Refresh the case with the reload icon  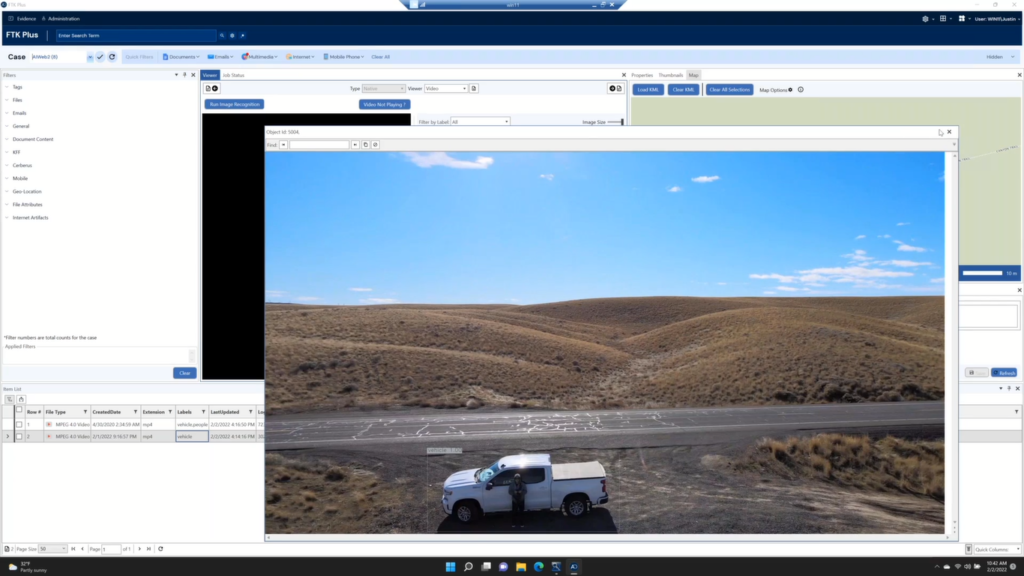(112, 57)
